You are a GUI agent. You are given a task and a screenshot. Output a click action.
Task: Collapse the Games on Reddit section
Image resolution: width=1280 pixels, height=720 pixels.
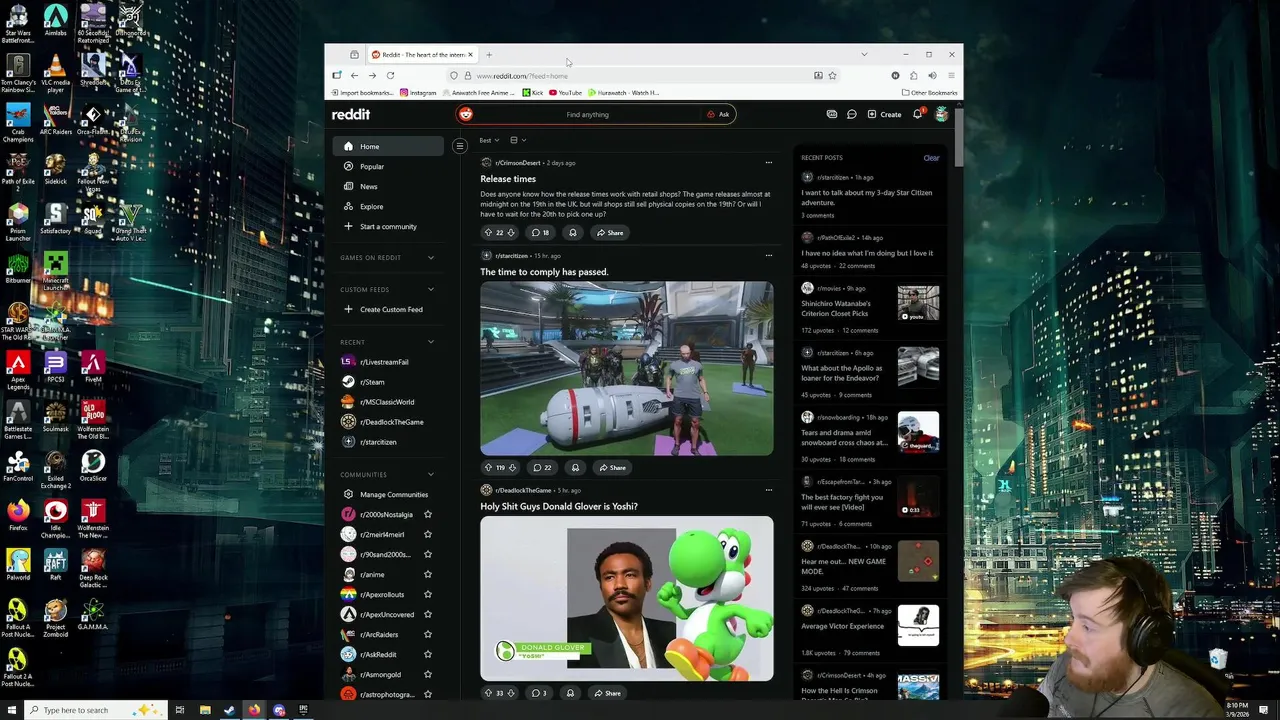431,257
